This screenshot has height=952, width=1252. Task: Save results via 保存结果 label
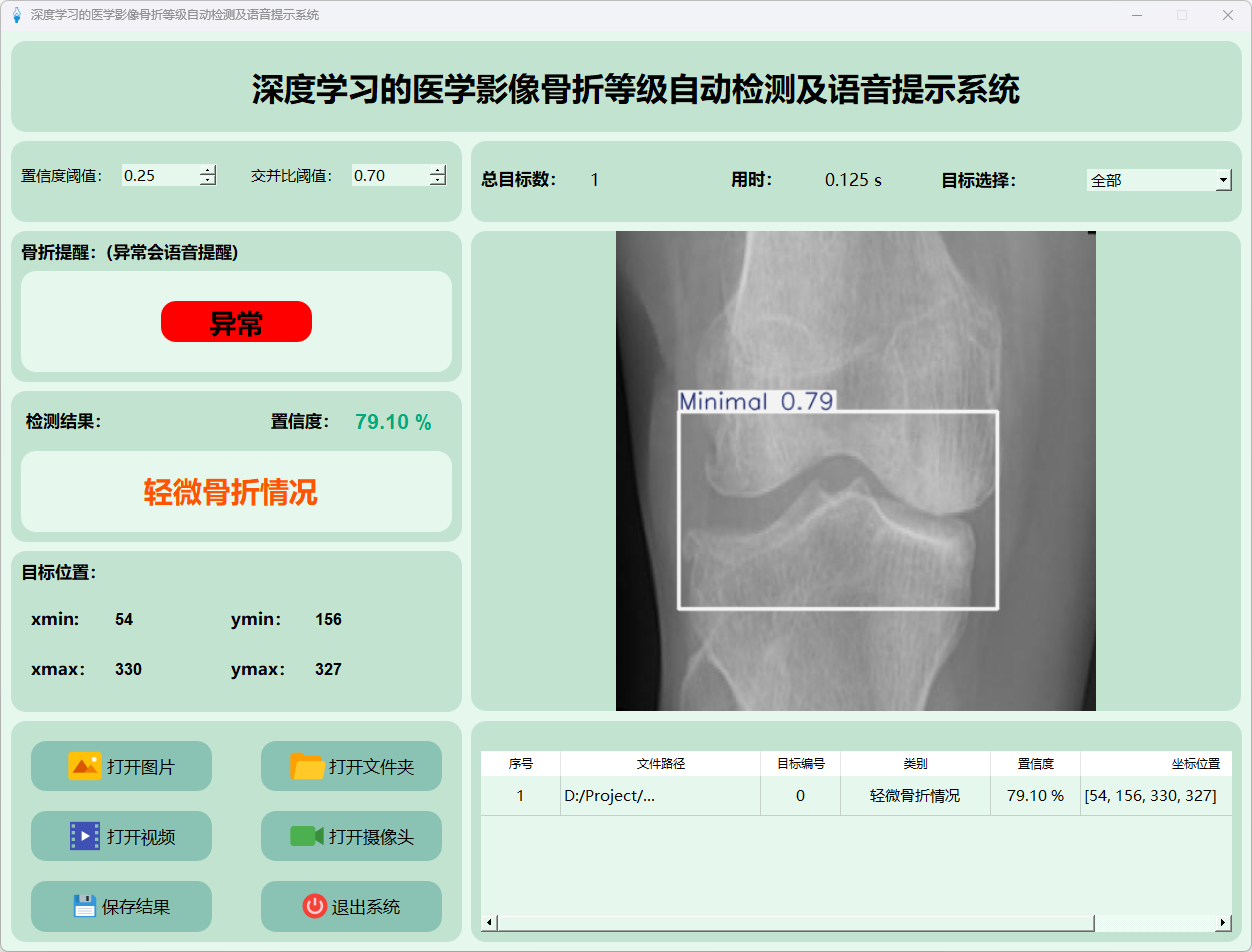(136, 907)
